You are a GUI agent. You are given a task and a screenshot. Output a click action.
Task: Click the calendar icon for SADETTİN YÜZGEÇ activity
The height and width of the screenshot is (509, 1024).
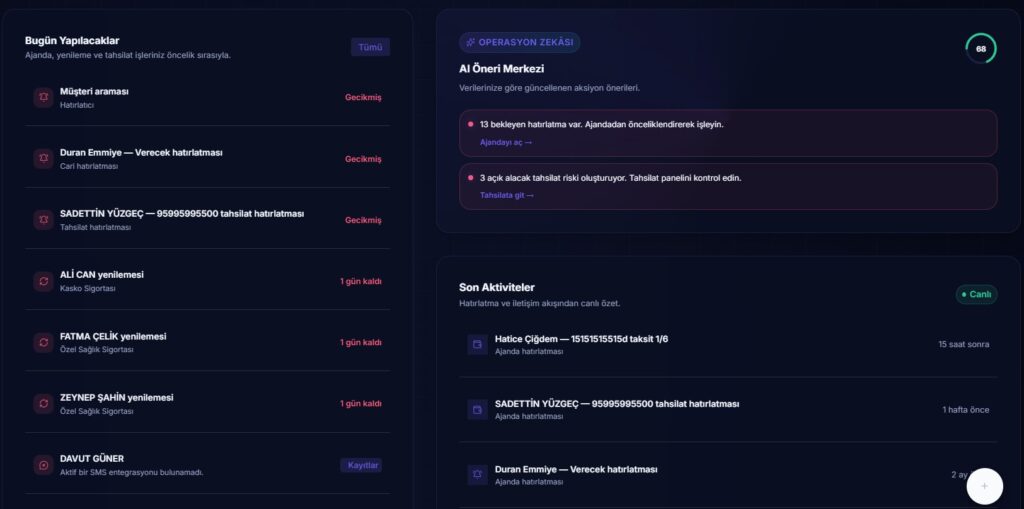(x=477, y=410)
